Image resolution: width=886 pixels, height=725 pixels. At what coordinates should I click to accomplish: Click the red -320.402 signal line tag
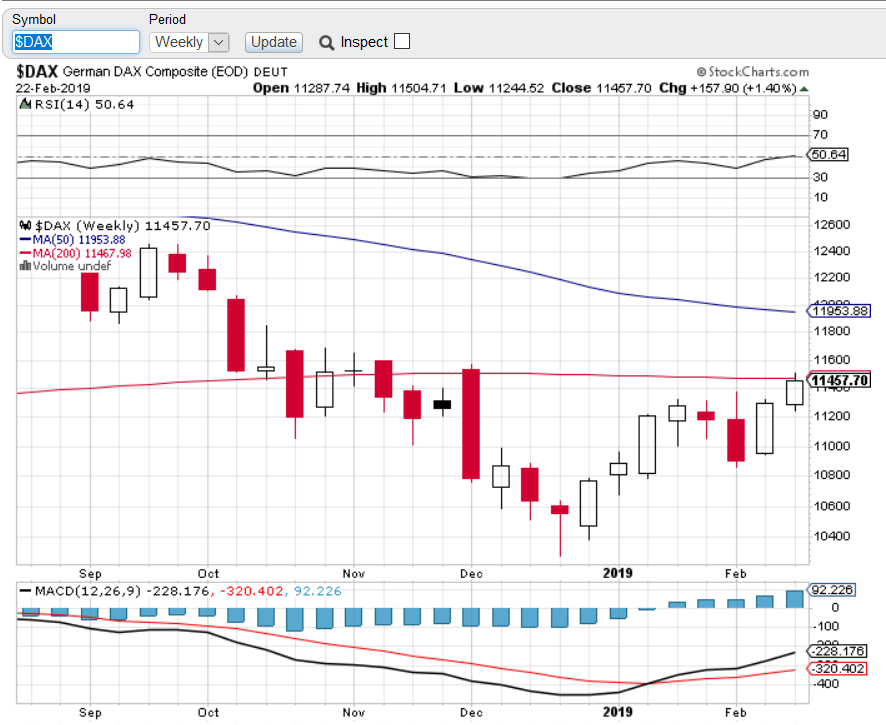point(838,669)
